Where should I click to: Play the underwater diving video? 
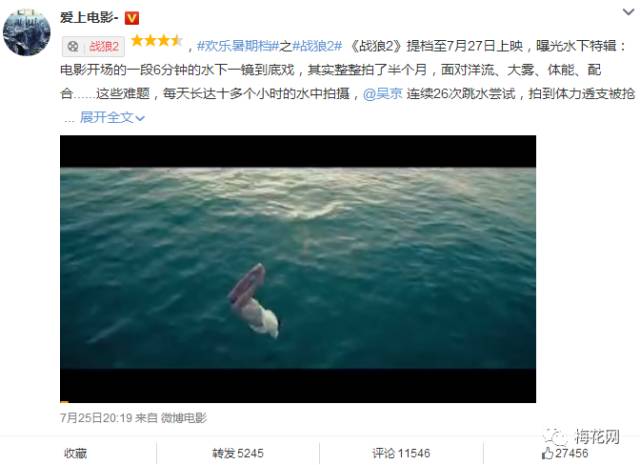pyautogui.click(x=298, y=269)
